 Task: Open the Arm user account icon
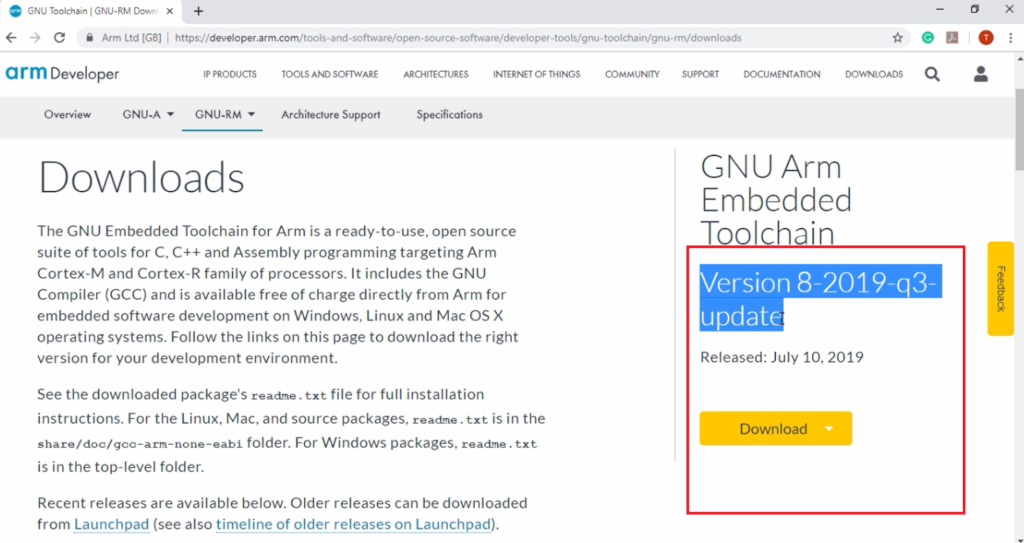(981, 74)
